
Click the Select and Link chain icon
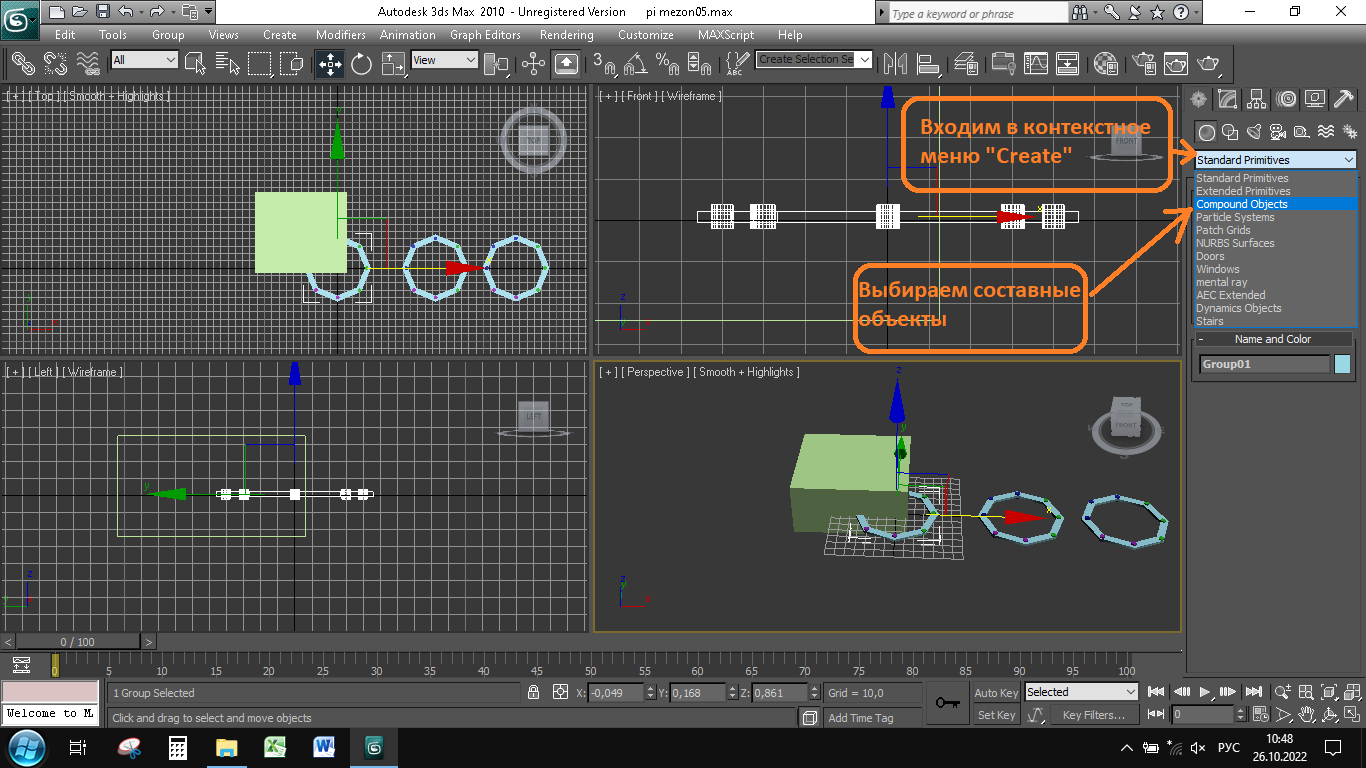coord(23,63)
